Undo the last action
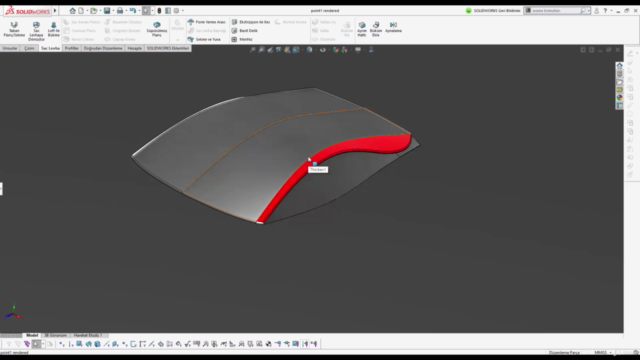Screen dimensions: 640x360 (x=133, y=11)
